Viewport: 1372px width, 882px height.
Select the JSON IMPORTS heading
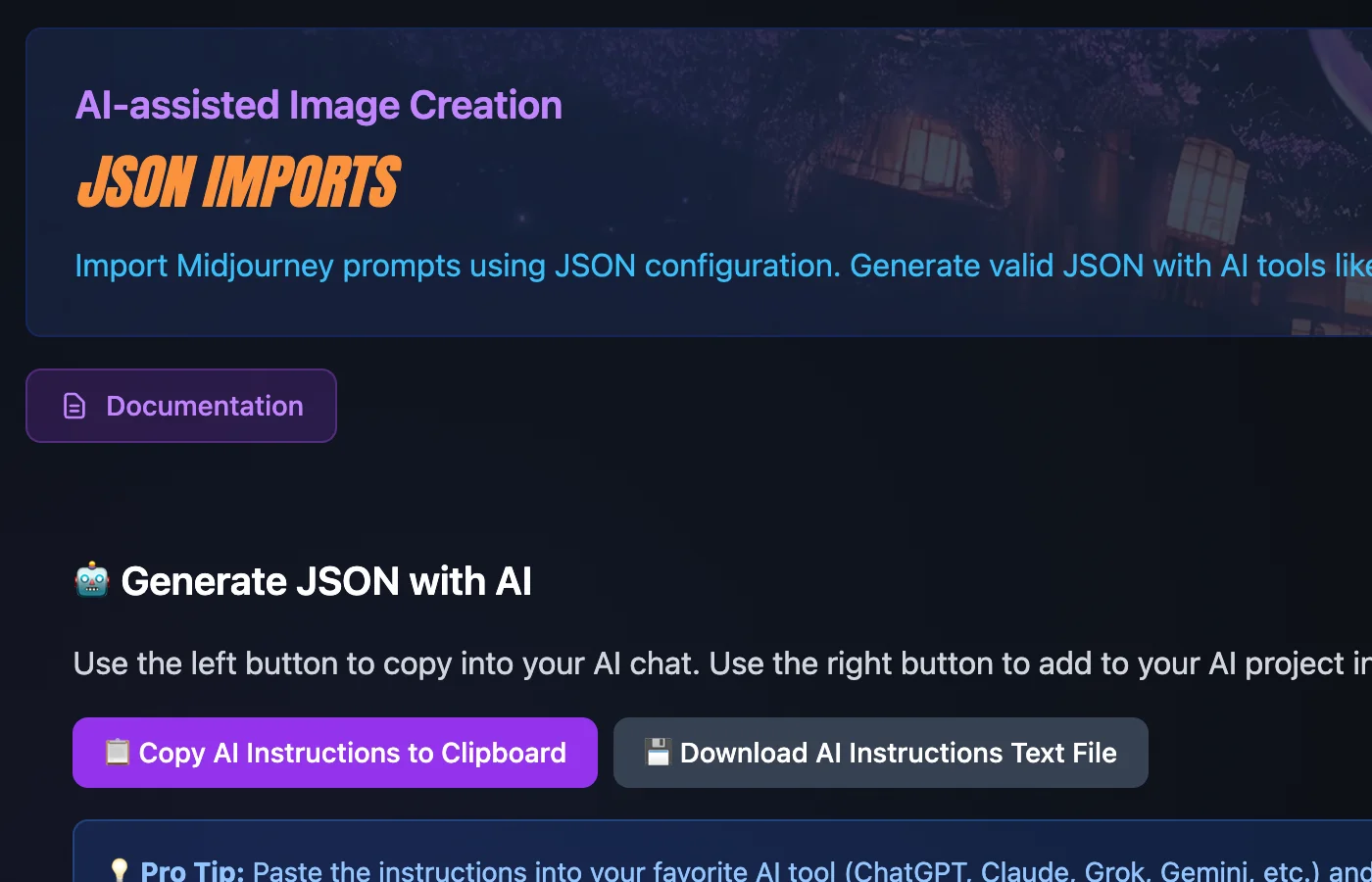(x=237, y=181)
